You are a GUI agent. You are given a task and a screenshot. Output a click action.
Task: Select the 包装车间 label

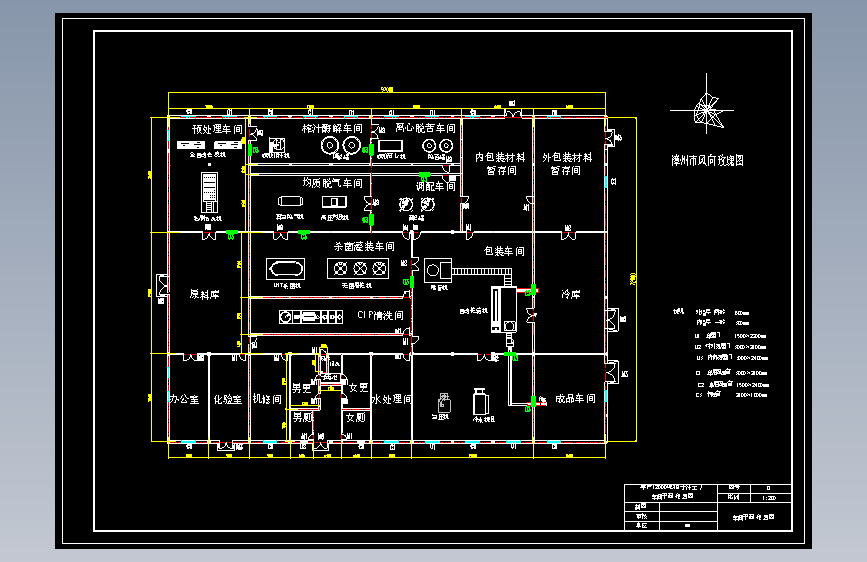504,251
